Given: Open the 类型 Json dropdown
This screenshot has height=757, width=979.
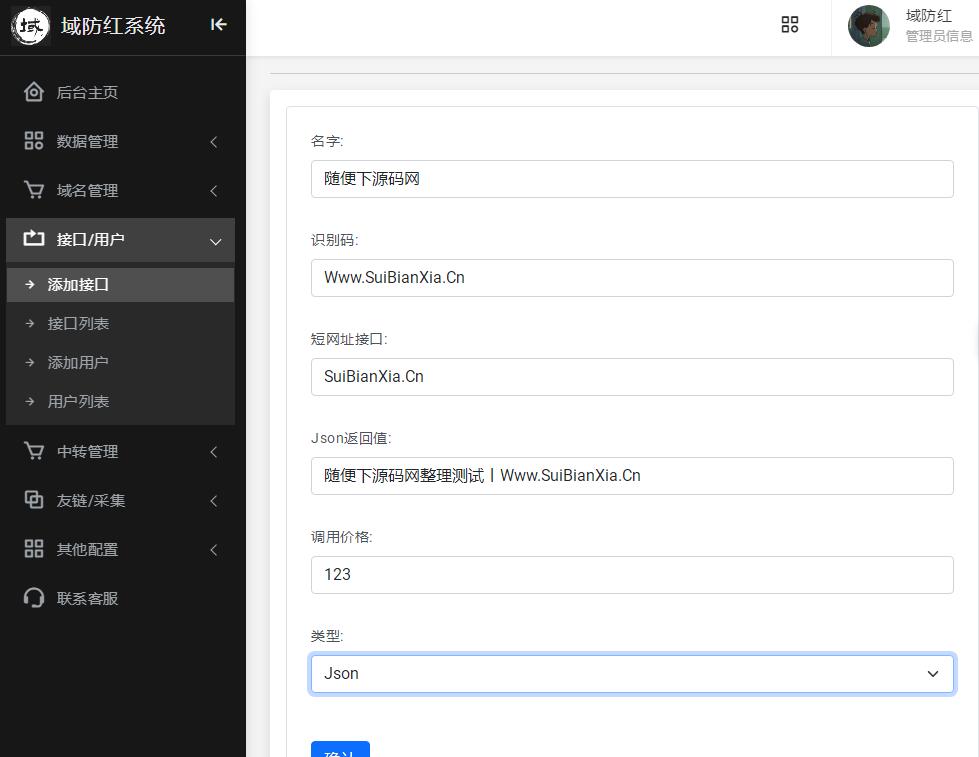Looking at the screenshot, I should (x=631, y=674).
